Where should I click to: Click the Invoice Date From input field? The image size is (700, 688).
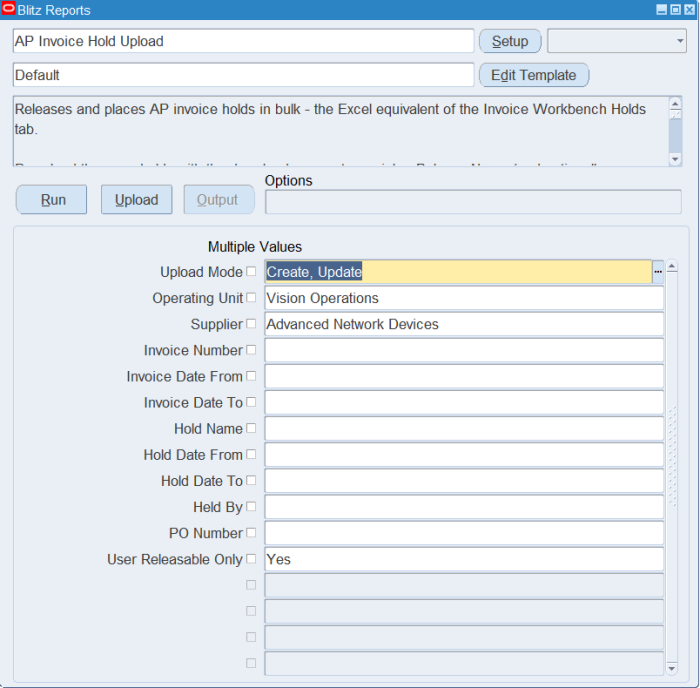point(464,376)
